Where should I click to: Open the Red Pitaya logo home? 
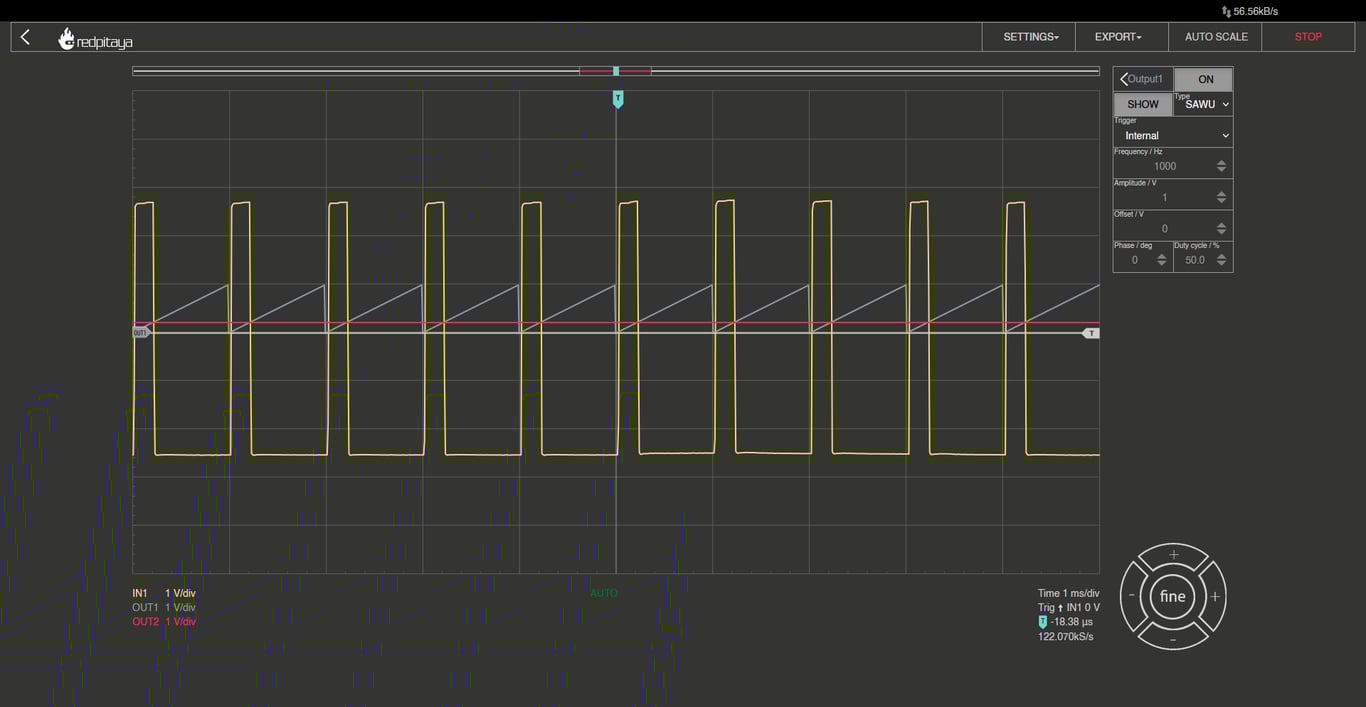[95, 39]
